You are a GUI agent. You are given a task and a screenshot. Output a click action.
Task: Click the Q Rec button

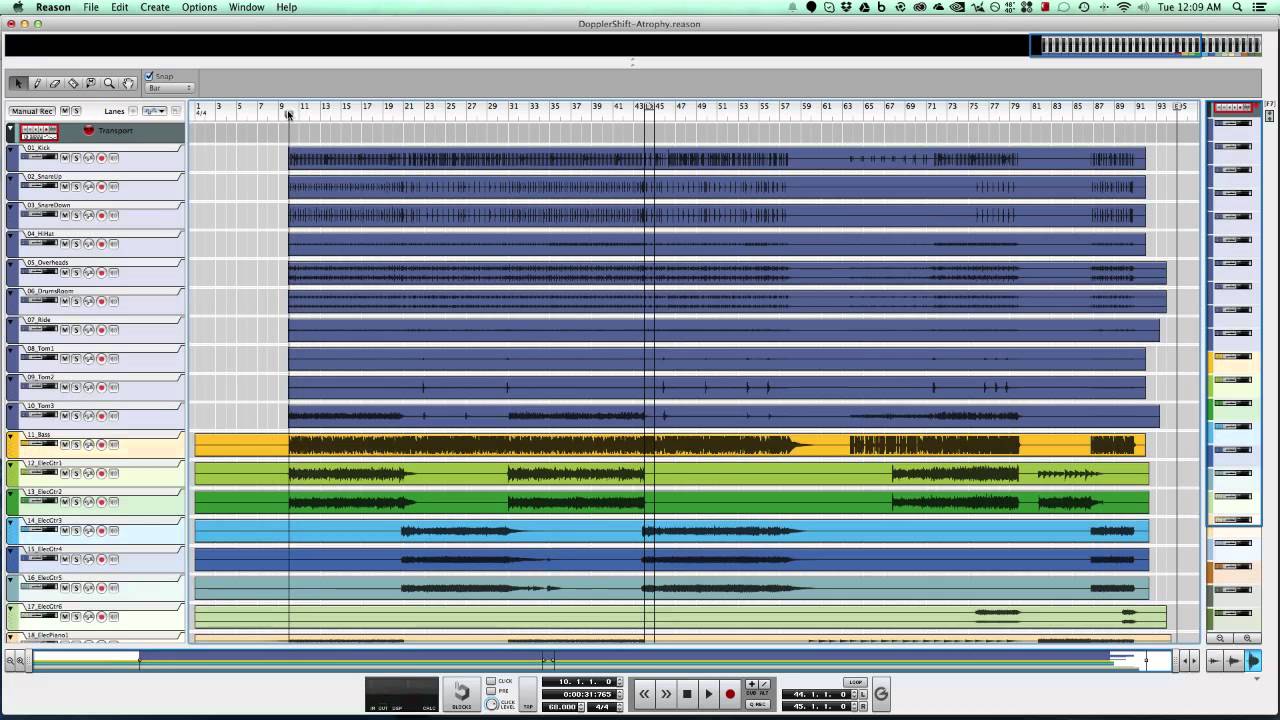(x=757, y=704)
